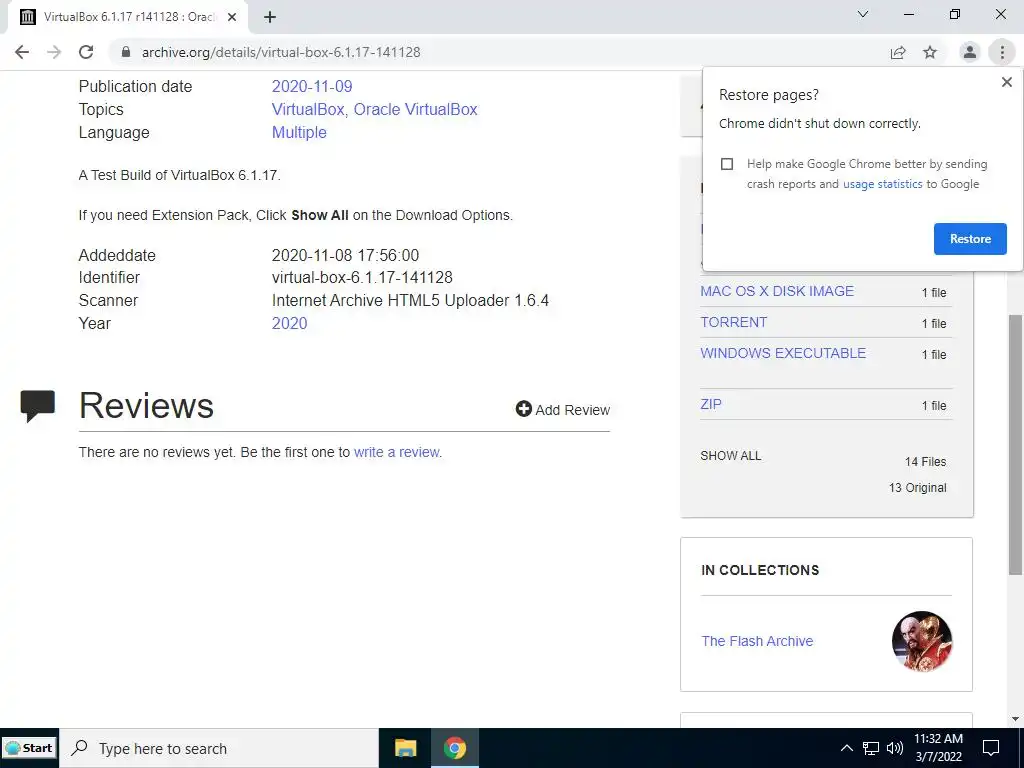This screenshot has width=1024, height=768.
Task: Open the taskbar clock and date
Action: click(938, 748)
